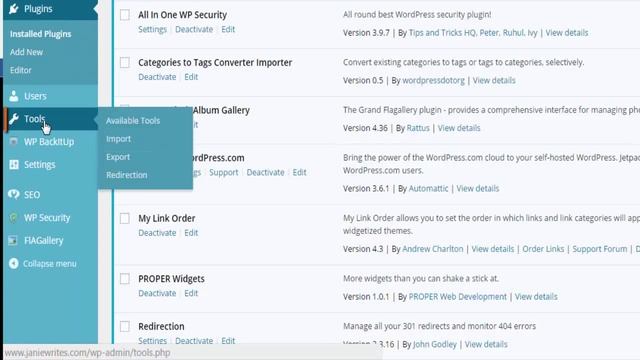The height and width of the screenshot is (360, 640).
Task: Tick the PROPER Widgets checkbox
Action: point(125,279)
